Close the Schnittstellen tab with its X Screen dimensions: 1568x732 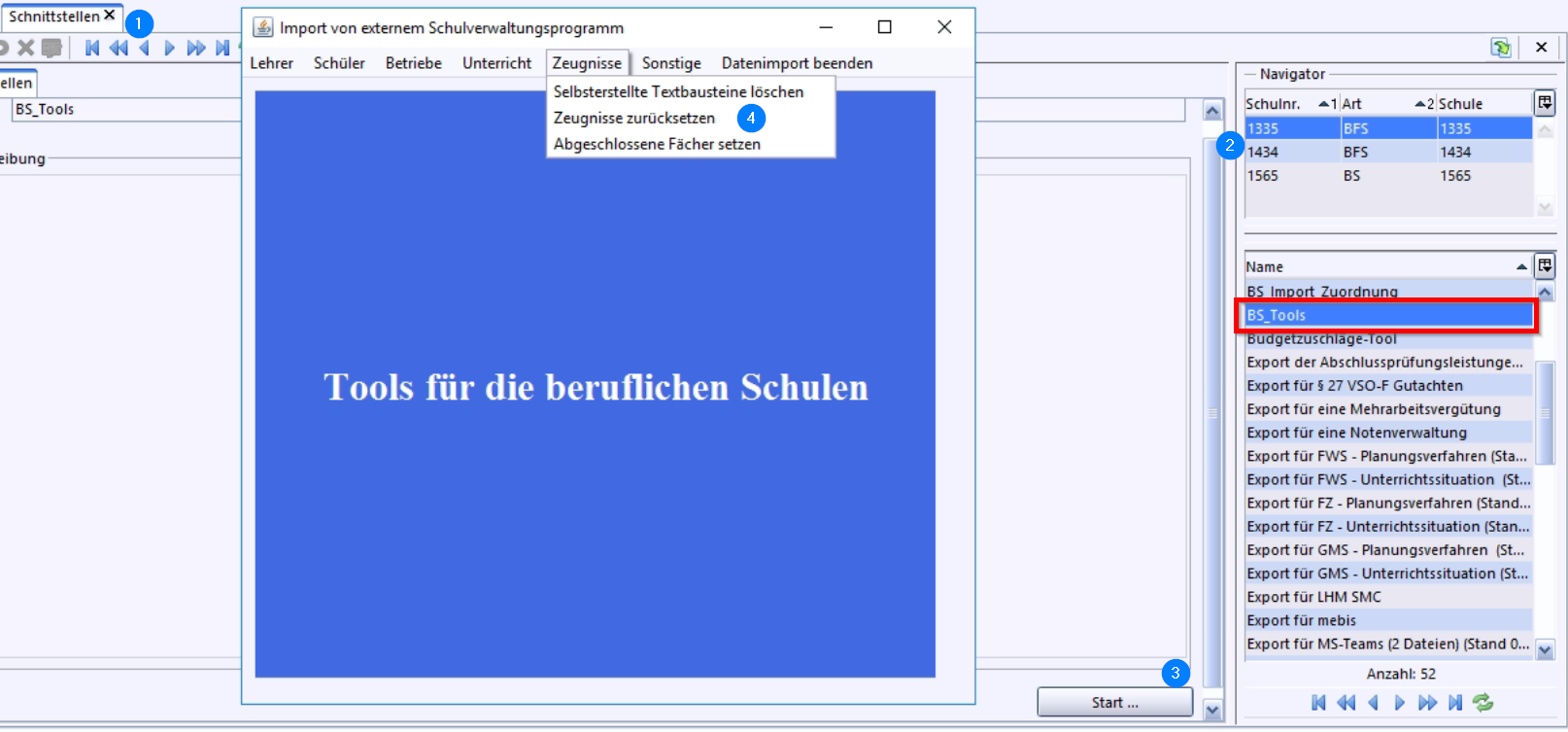(110, 15)
